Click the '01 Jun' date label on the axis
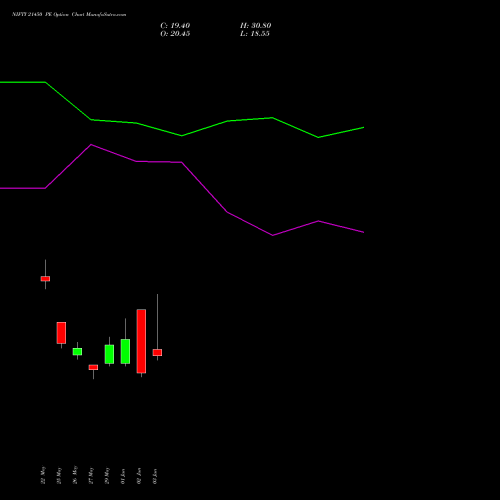 [x=123, y=476]
